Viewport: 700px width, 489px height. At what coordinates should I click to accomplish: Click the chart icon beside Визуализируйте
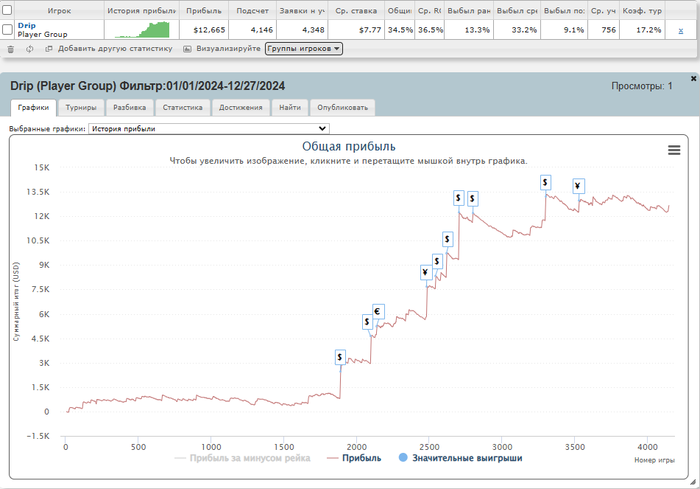point(188,49)
